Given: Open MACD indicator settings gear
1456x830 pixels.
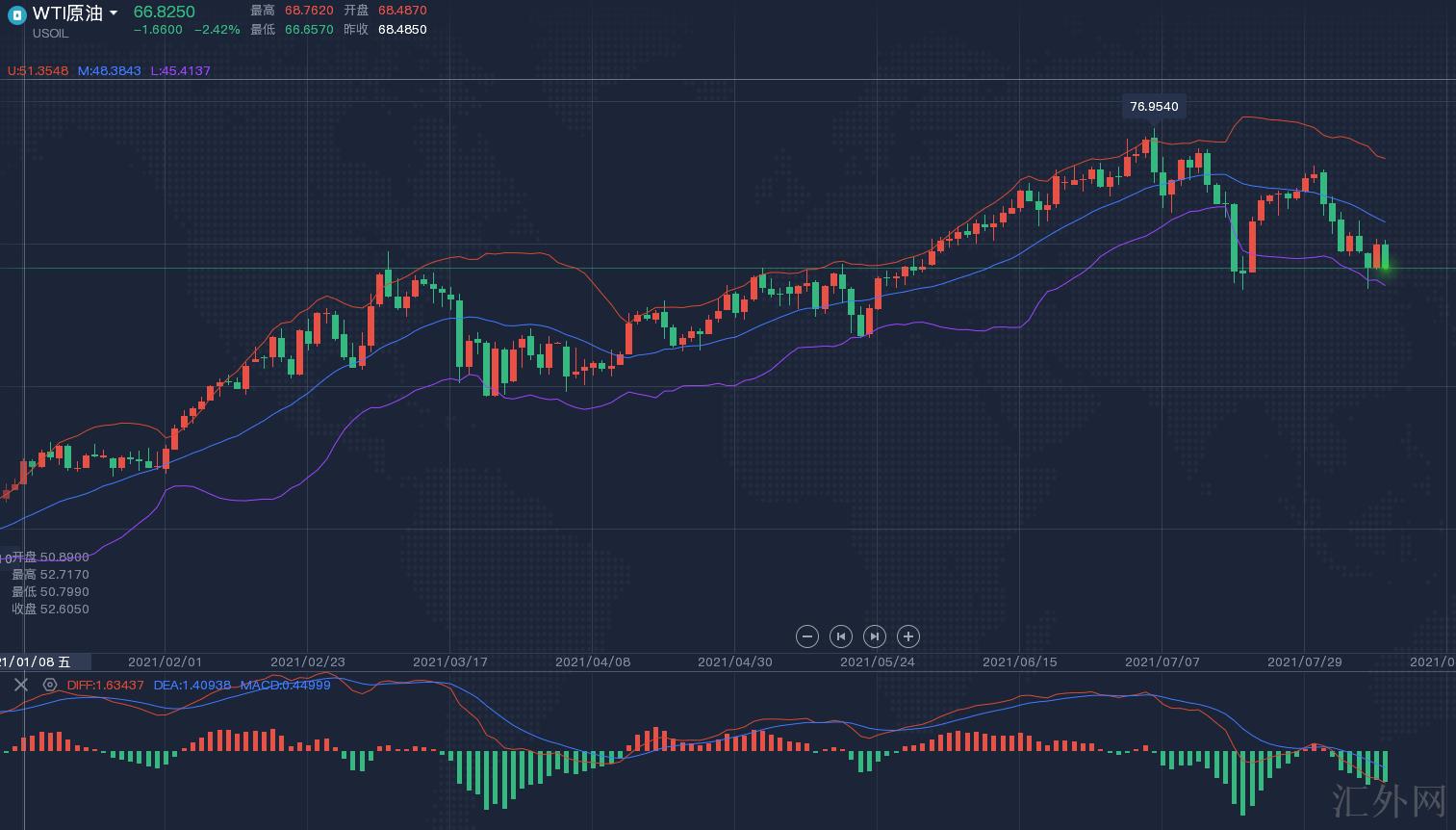Looking at the screenshot, I should click(50, 685).
